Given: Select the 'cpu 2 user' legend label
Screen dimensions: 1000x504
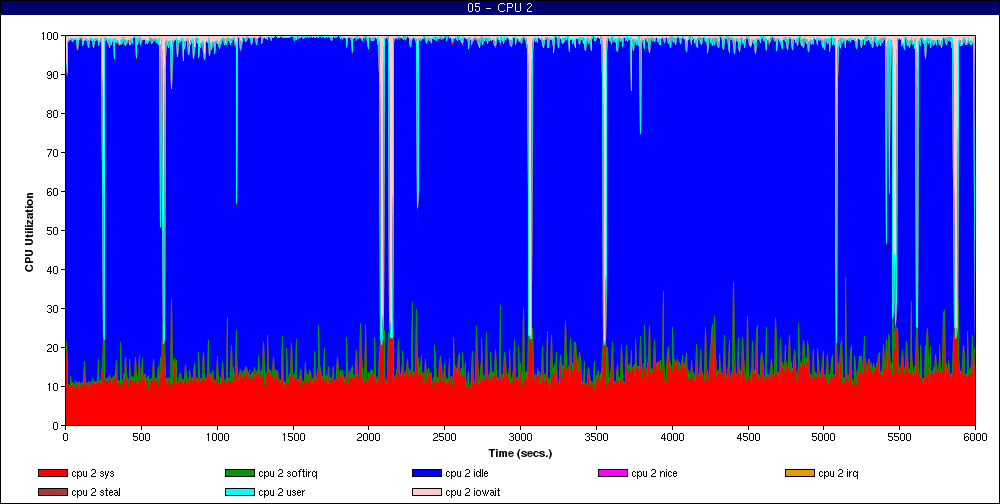Looking at the screenshot, I should pyautogui.click(x=282, y=493).
